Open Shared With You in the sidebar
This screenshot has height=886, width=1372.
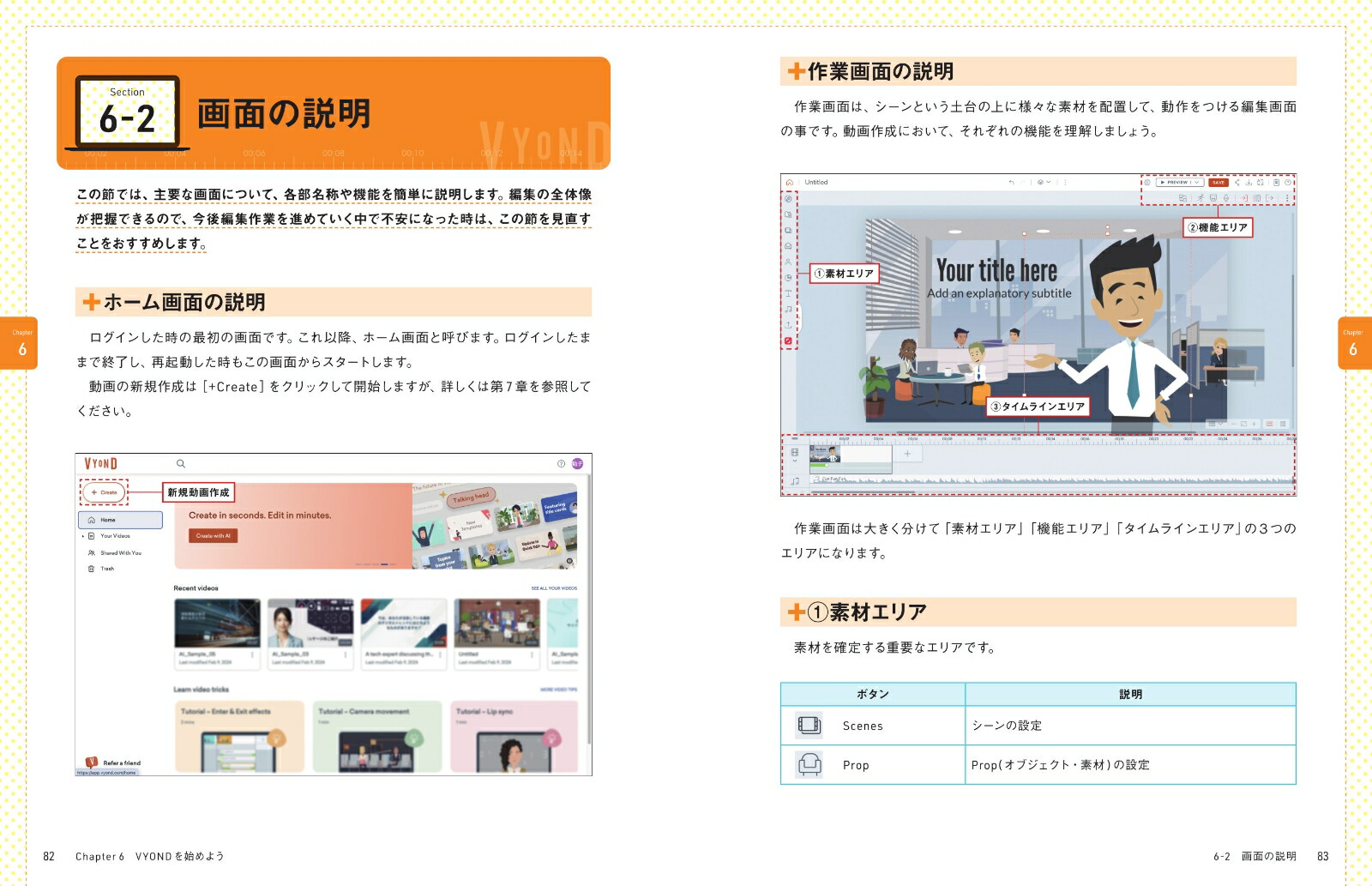click(115, 552)
